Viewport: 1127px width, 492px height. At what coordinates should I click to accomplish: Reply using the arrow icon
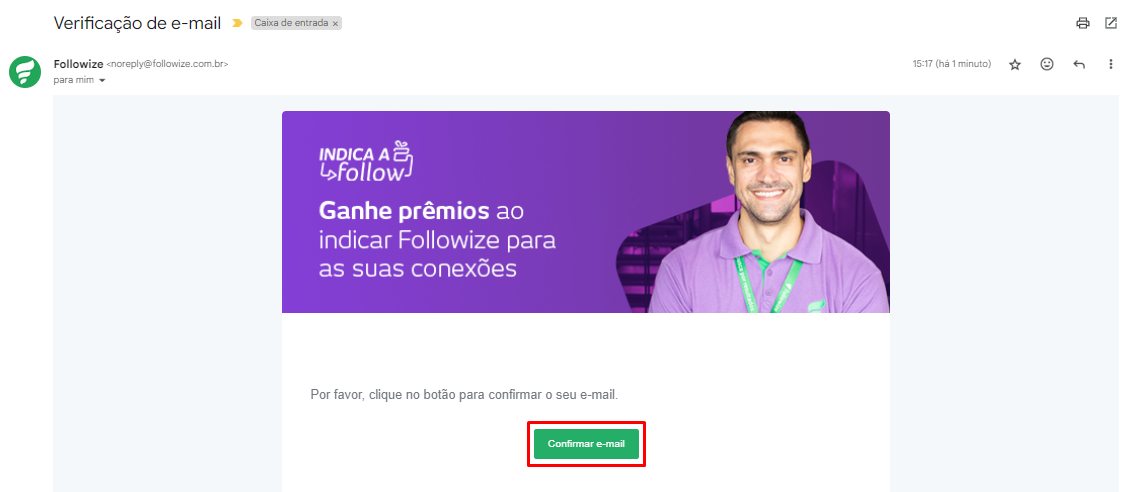[x=1079, y=65]
